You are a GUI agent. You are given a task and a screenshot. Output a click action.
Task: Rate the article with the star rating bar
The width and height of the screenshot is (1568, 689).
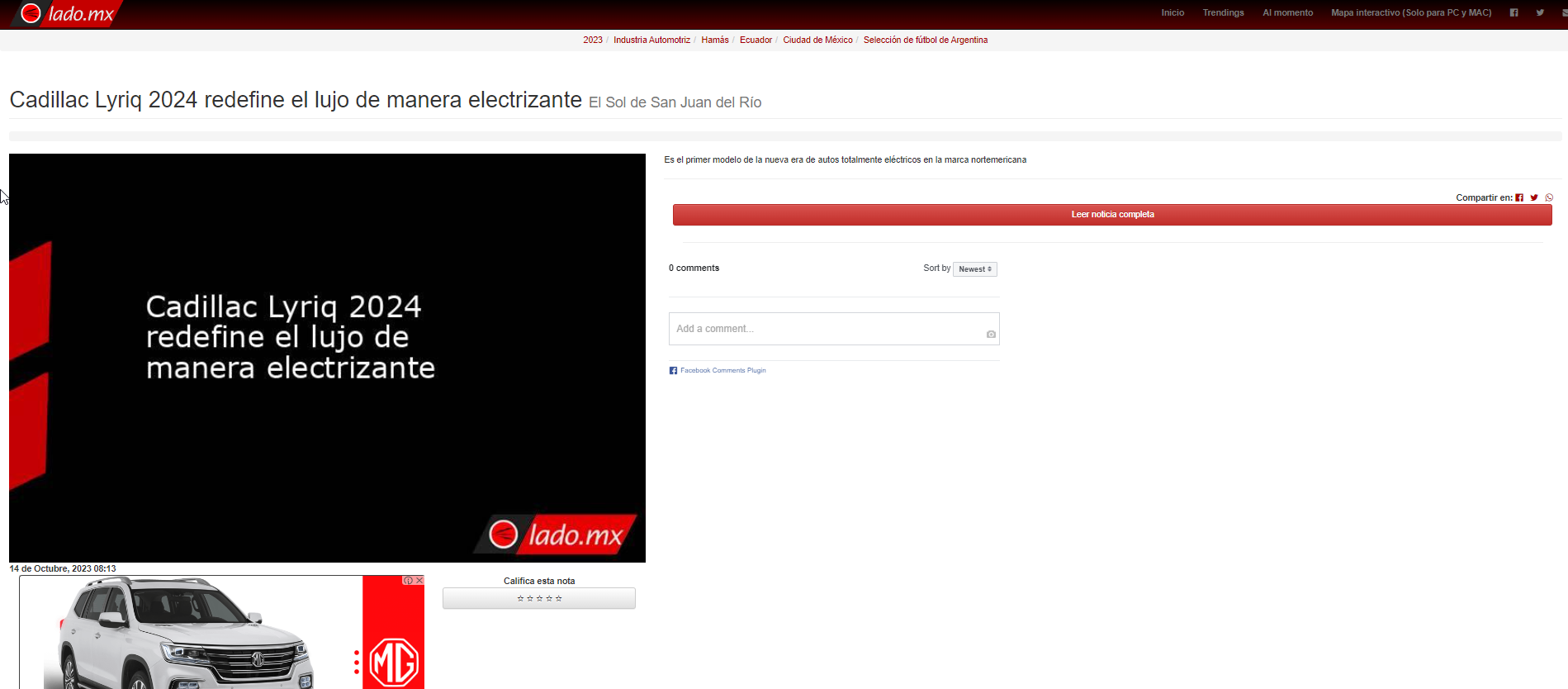point(539,598)
